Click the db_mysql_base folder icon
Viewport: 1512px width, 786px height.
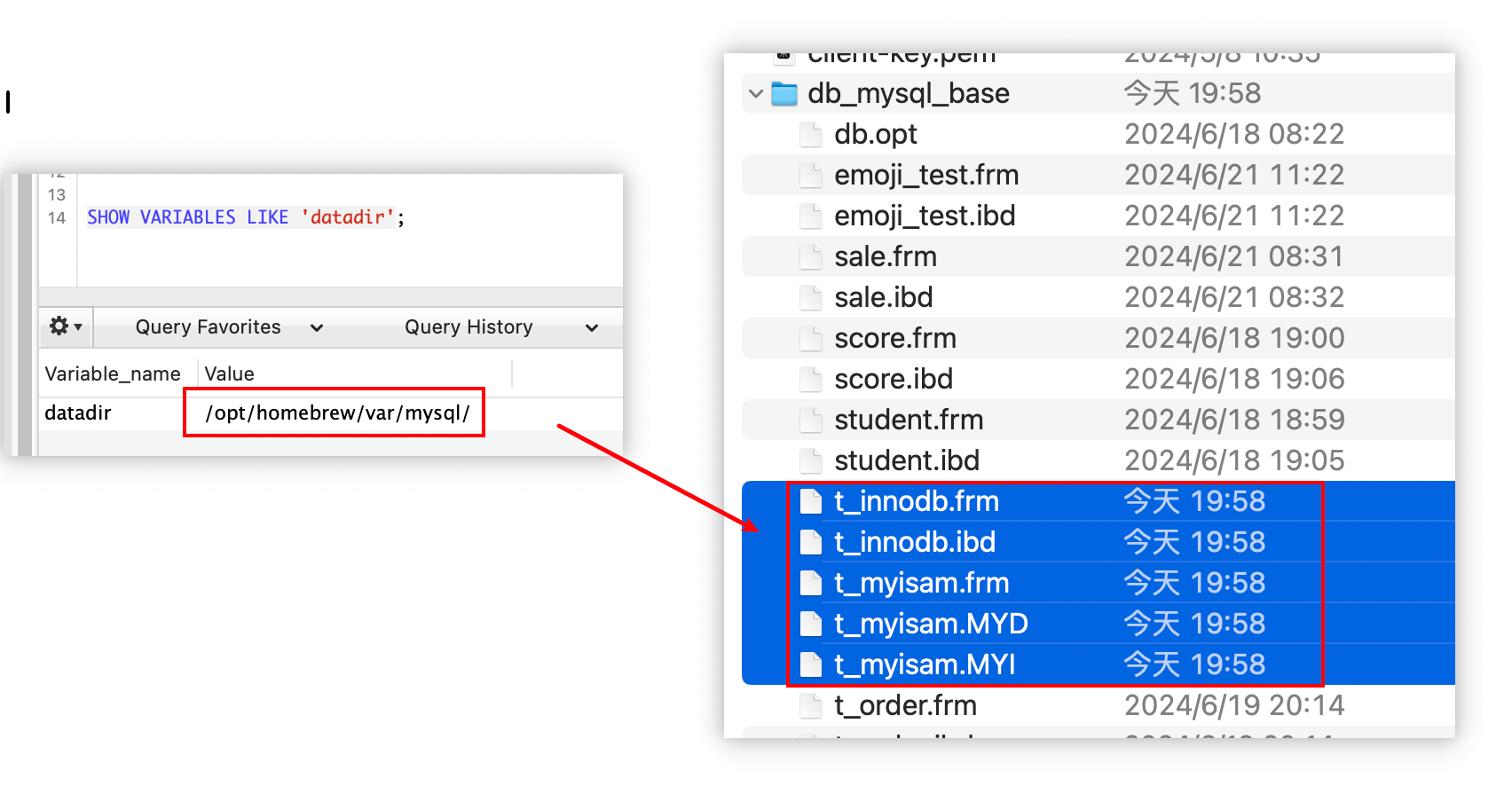pos(784,93)
